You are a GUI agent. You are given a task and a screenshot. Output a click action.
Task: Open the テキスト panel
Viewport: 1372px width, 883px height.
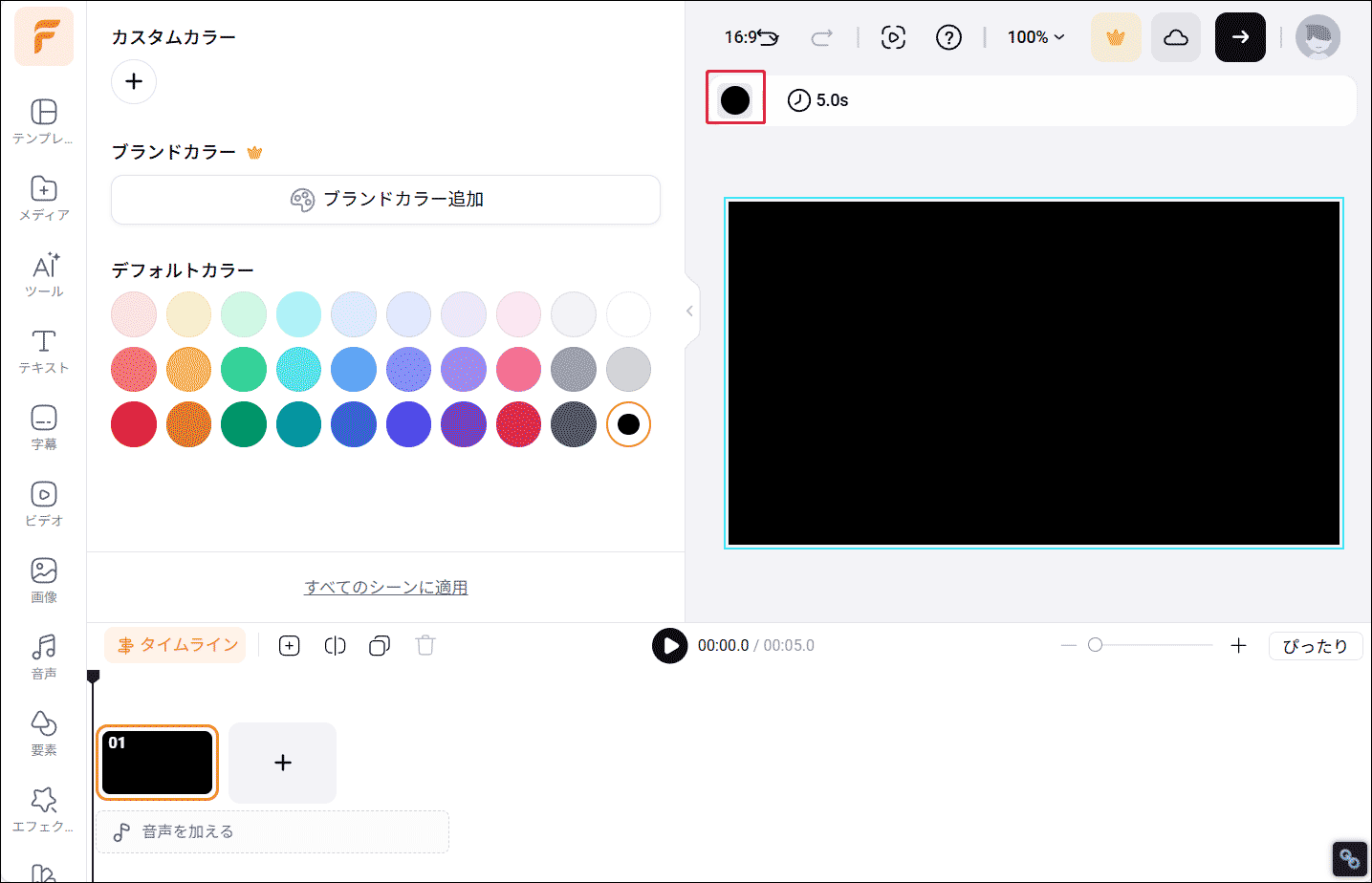coord(43,350)
